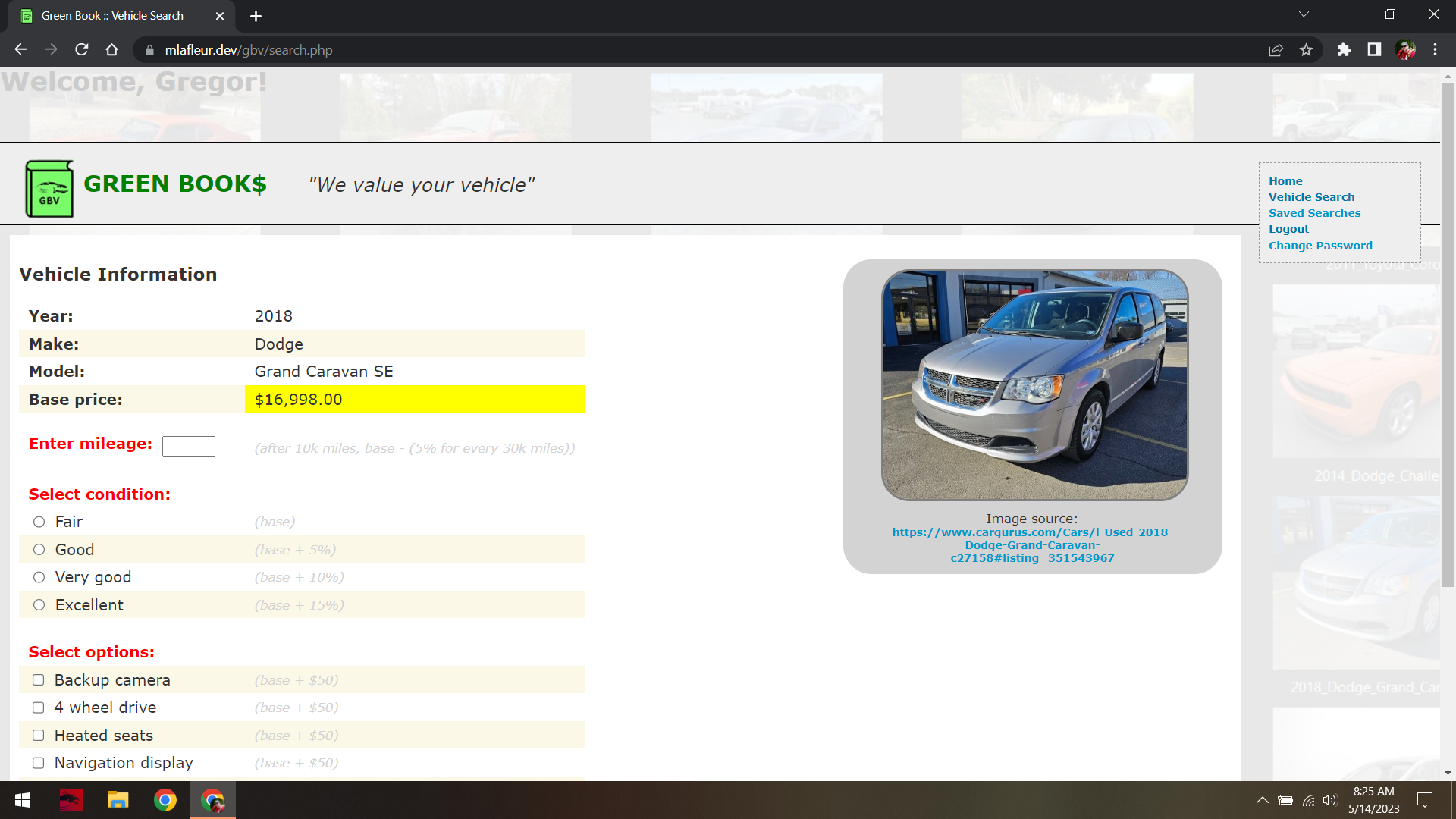Screen dimensions: 1456x819
Task: Open File Explorer from the taskbar
Action: coord(118,800)
